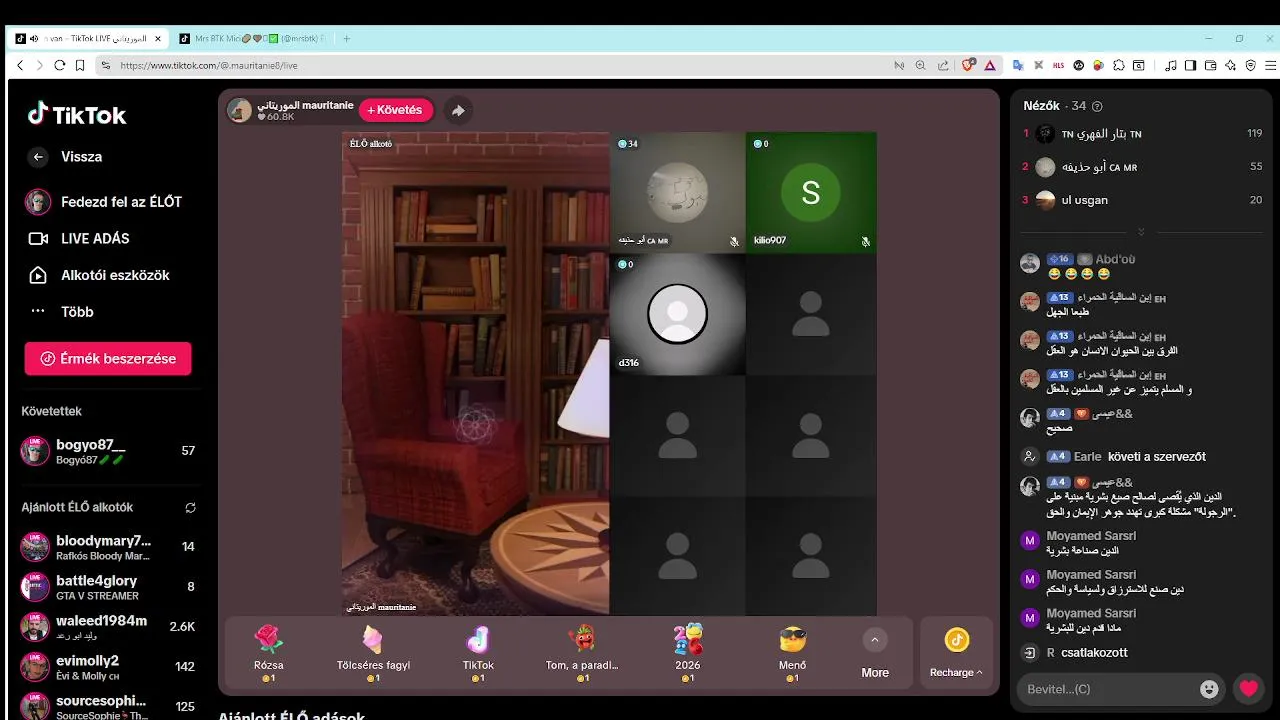Click Vissza to go back
Screen dimensions: 1280x720
click(81, 157)
